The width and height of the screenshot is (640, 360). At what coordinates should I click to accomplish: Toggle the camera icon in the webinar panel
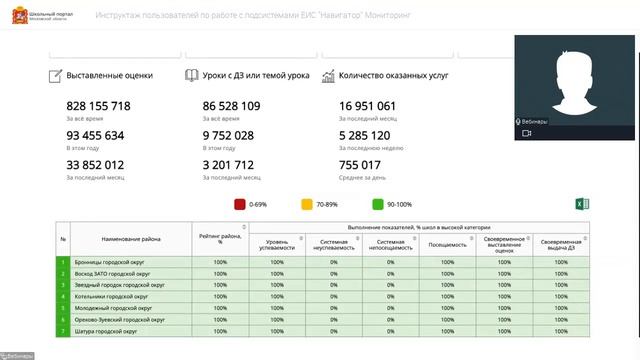527,133
